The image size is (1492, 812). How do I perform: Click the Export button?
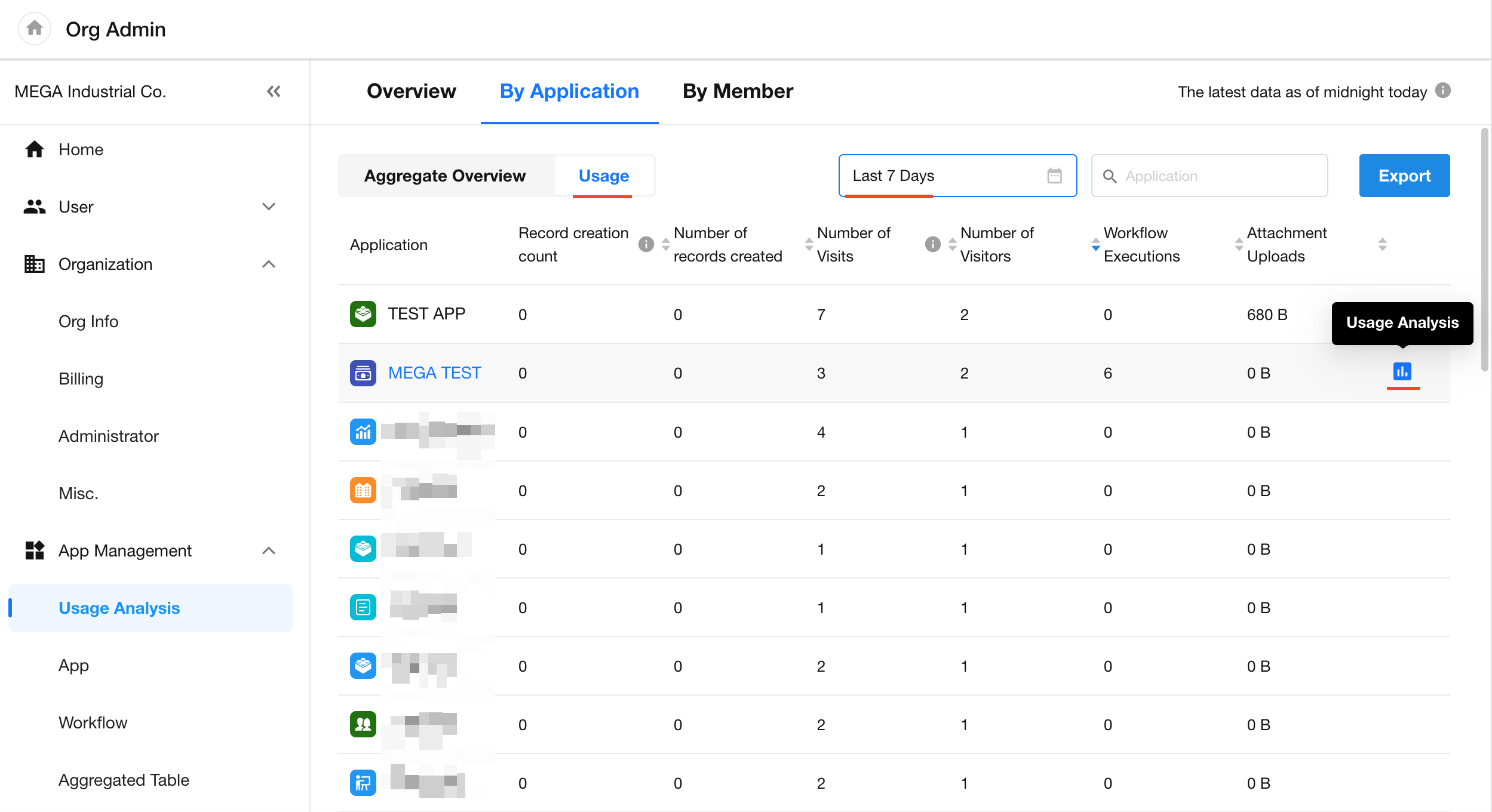click(x=1404, y=176)
